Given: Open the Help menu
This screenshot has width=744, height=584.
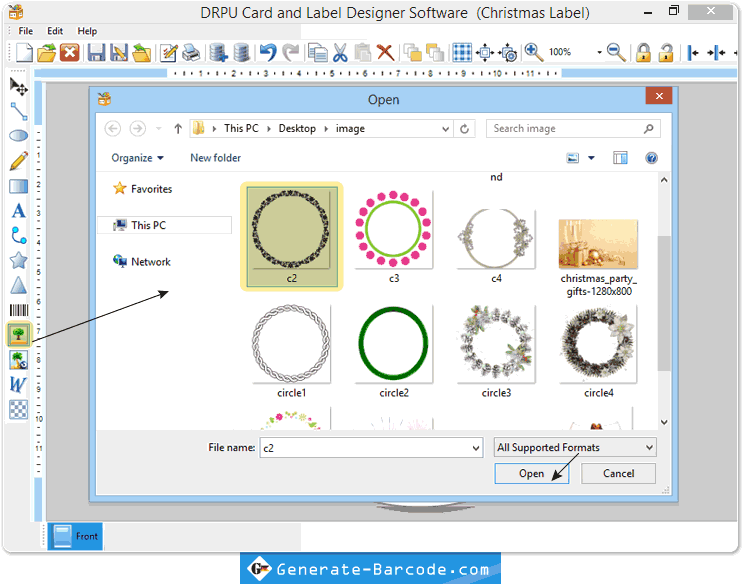Looking at the screenshot, I should 87,31.
